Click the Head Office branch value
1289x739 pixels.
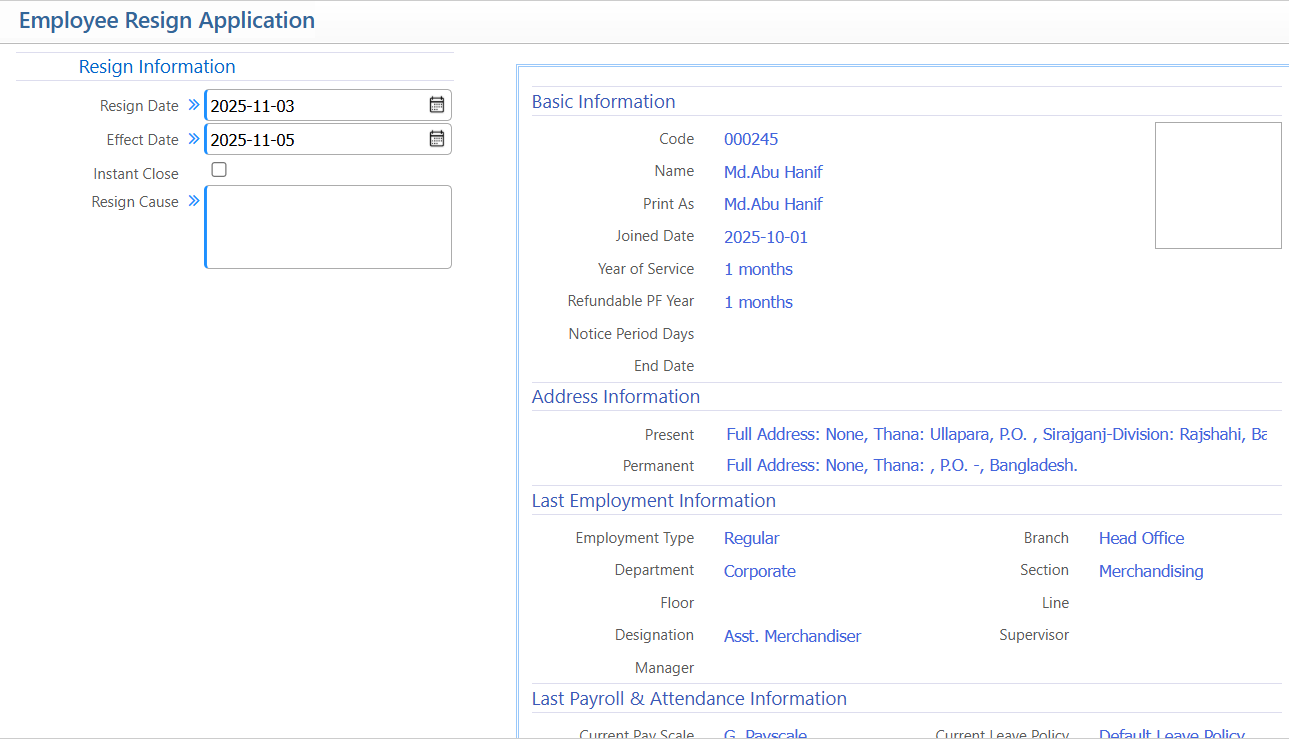tap(1141, 538)
